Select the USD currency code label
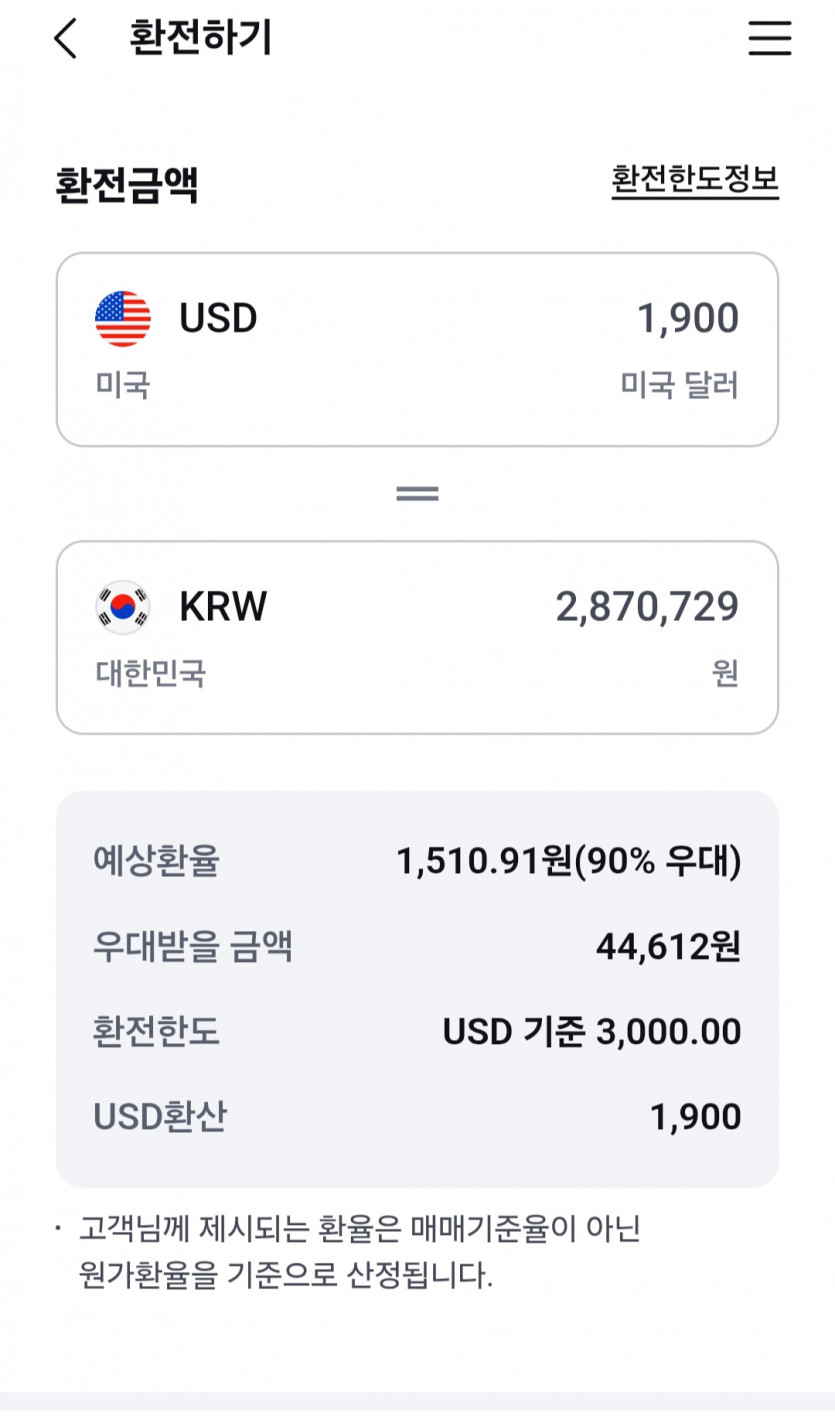This screenshot has height=1416, width=835. click(218, 319)
